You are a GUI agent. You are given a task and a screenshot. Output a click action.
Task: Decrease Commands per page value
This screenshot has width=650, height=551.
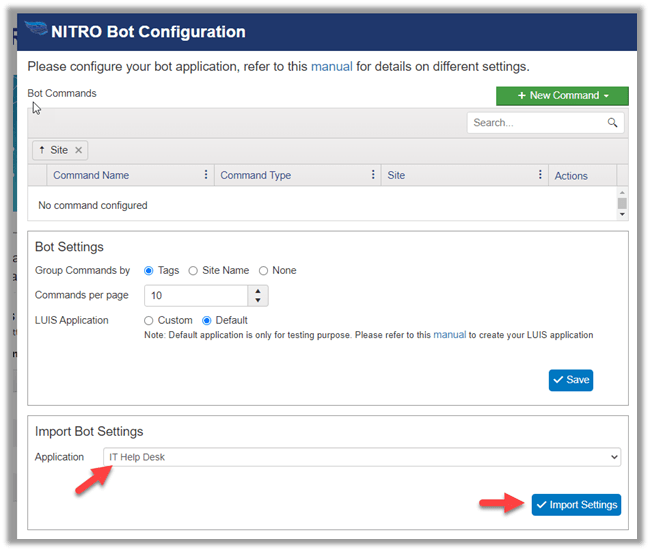(x=258, y=300)
